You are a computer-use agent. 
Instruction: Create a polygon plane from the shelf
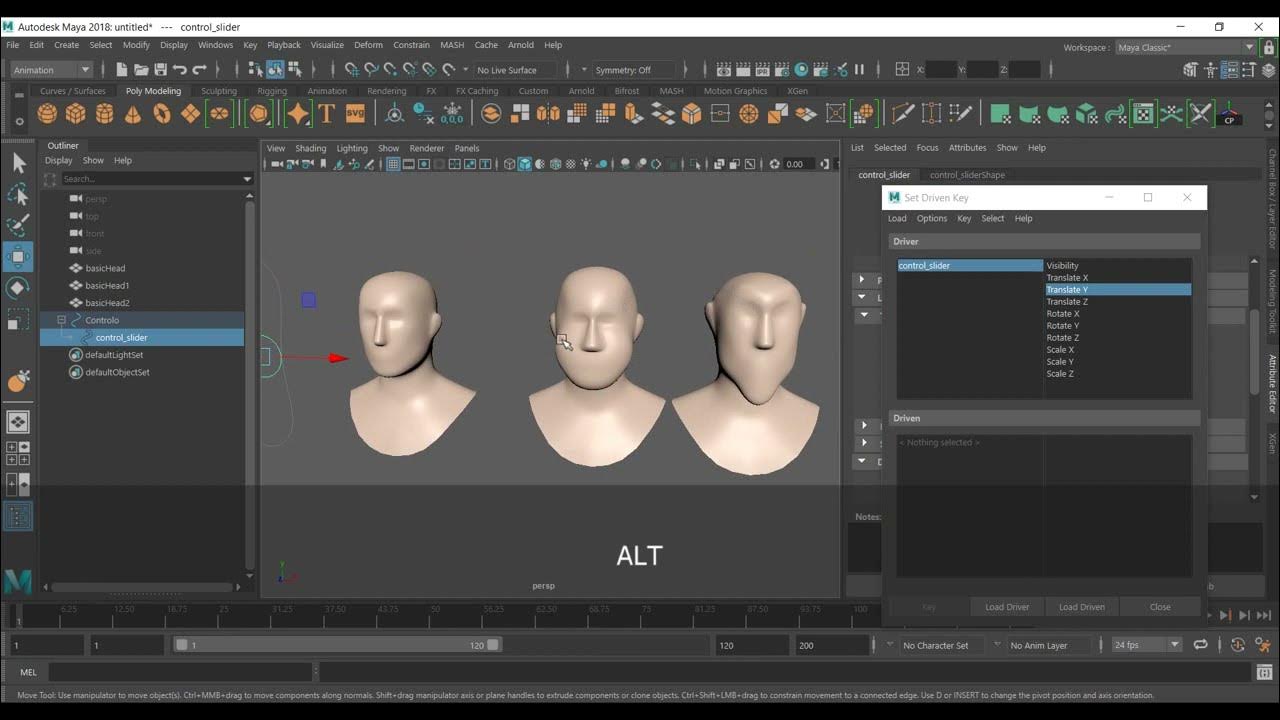[190, 114]
